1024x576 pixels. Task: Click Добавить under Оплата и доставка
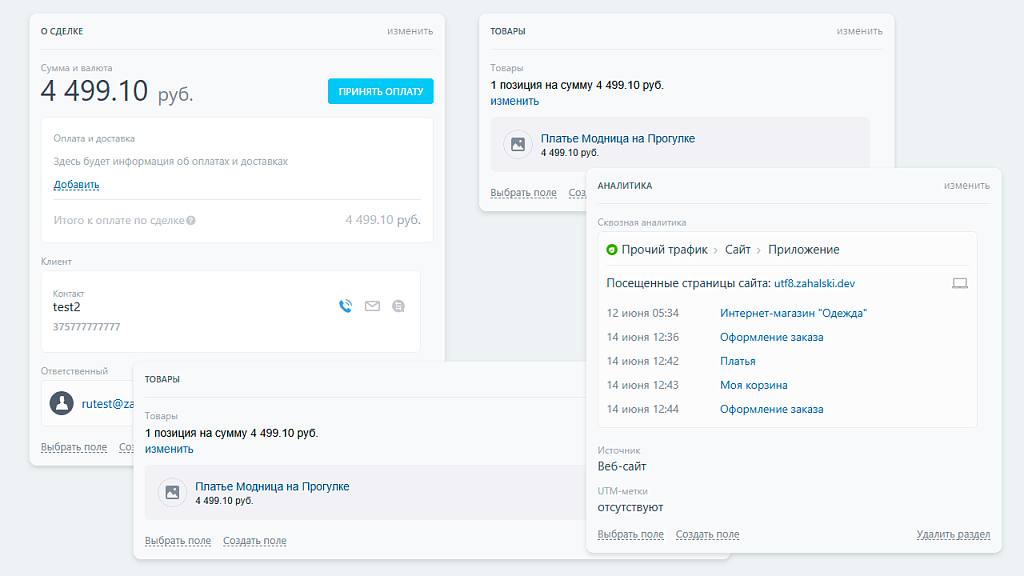(x=74, y=185)
